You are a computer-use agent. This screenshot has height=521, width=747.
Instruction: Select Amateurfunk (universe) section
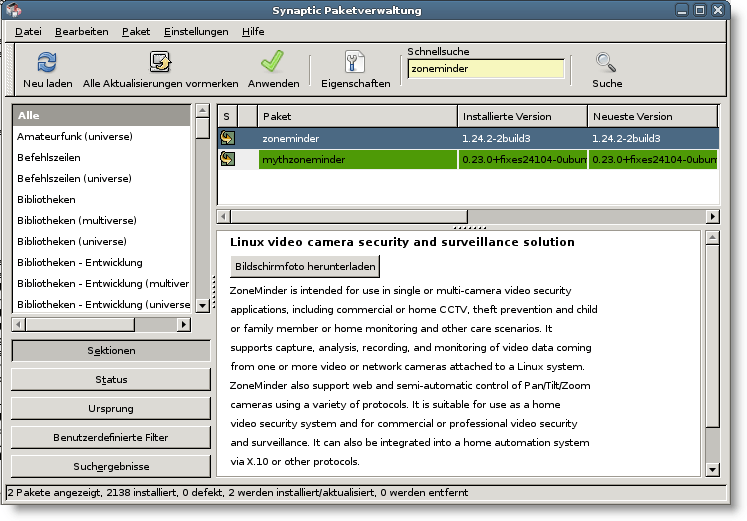[102, 137]
